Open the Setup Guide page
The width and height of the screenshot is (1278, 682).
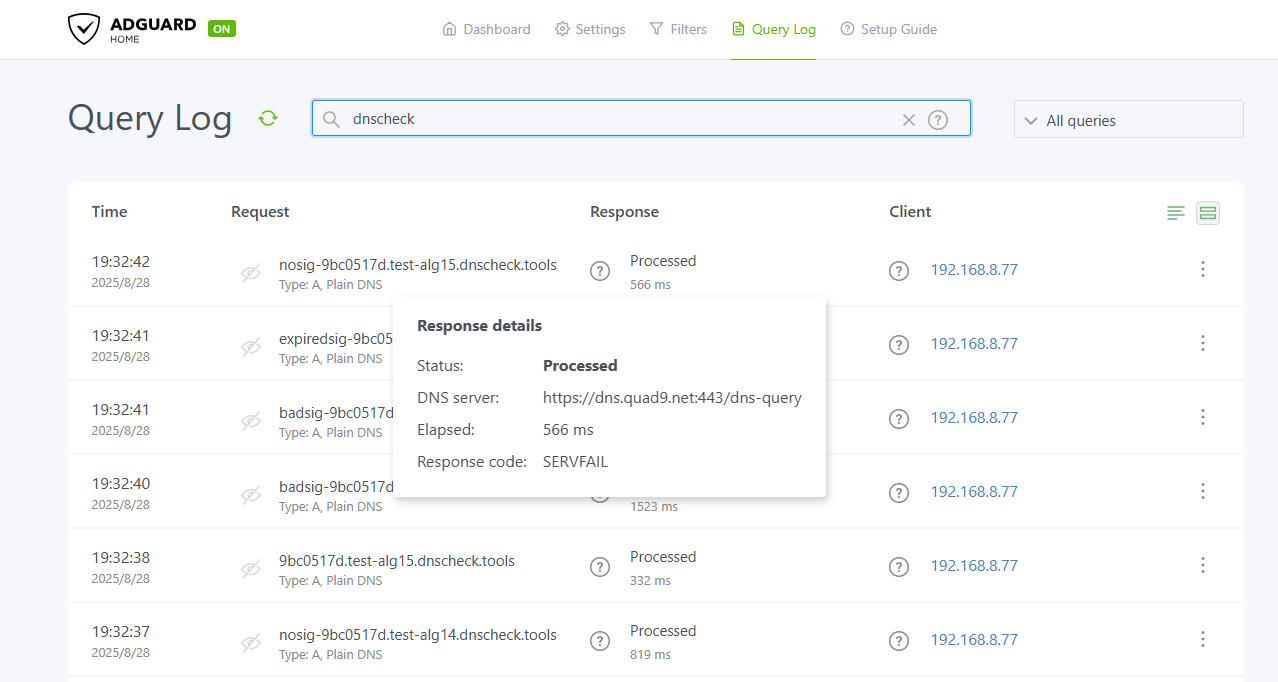coord(888,29)
